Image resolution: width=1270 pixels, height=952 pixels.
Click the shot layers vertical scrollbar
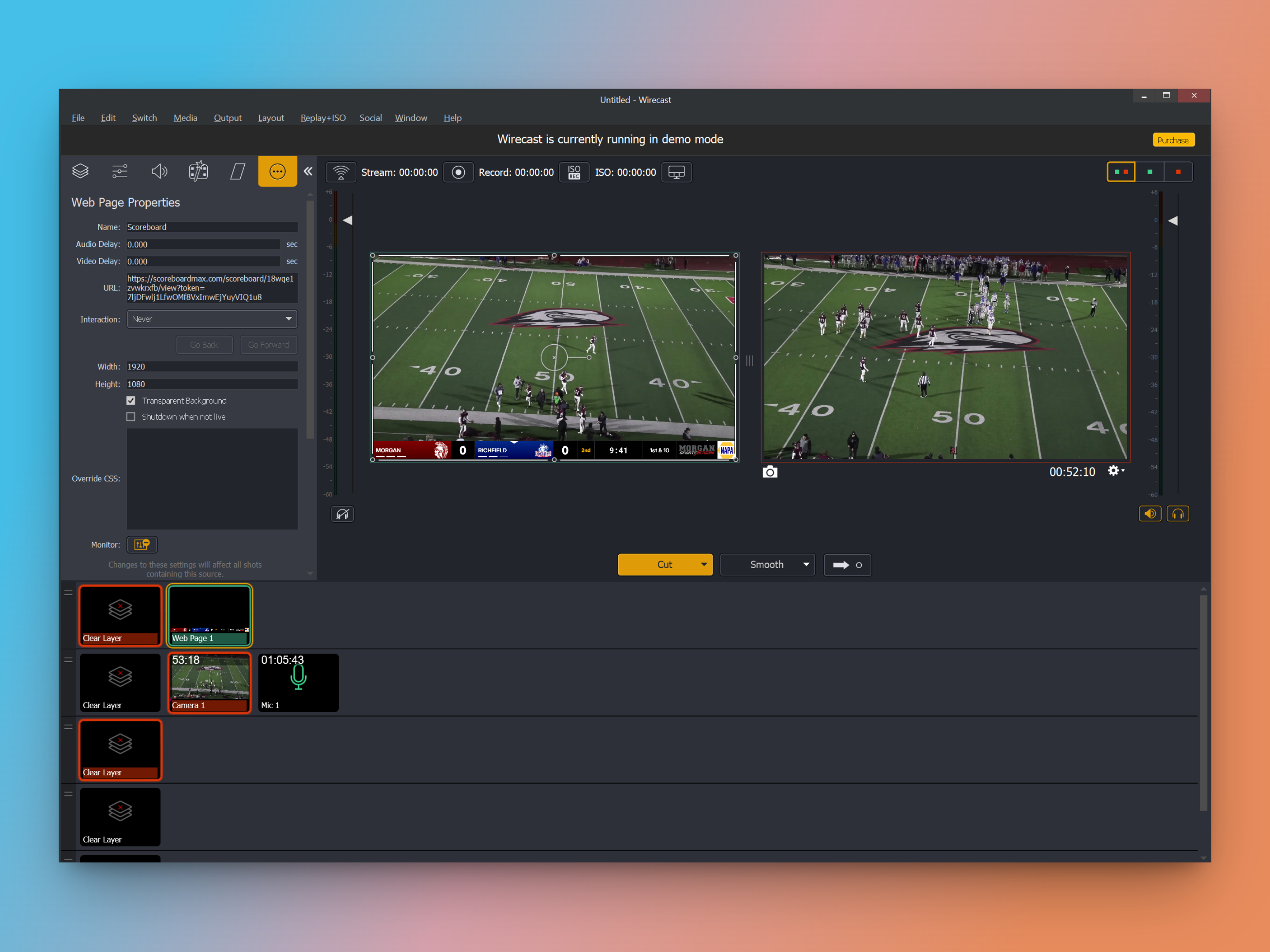(1203, 703)
